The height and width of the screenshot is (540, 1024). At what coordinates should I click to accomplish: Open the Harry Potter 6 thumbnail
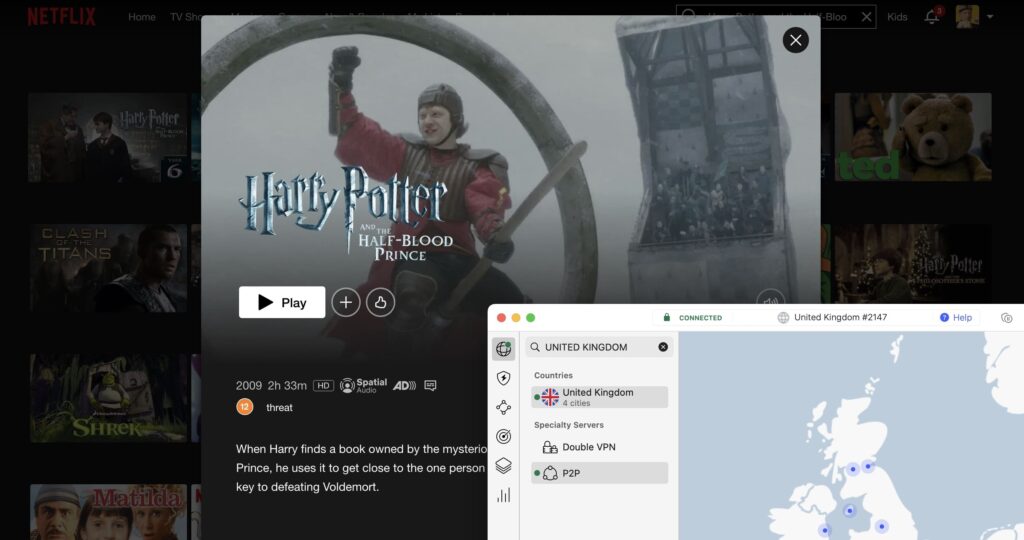[108, 137]
